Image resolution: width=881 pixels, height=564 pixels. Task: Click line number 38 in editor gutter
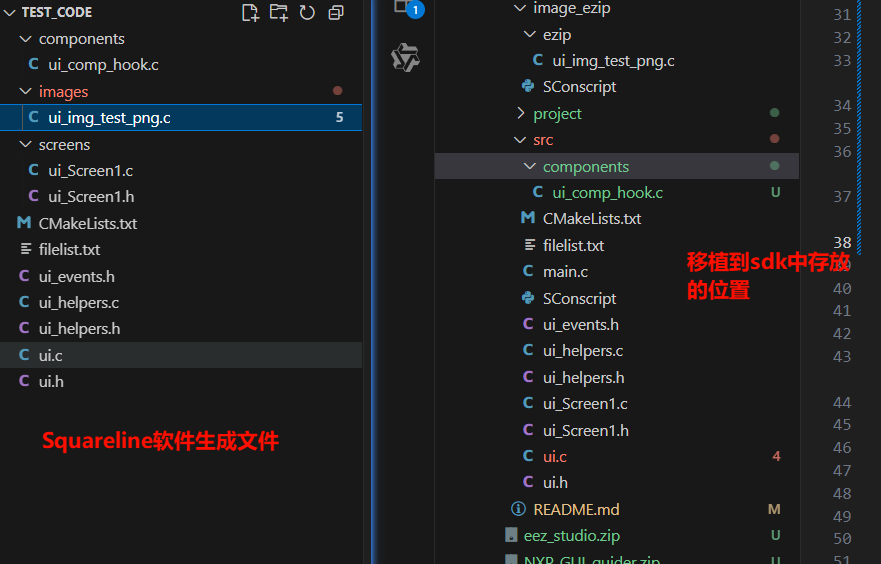point(841,242)
